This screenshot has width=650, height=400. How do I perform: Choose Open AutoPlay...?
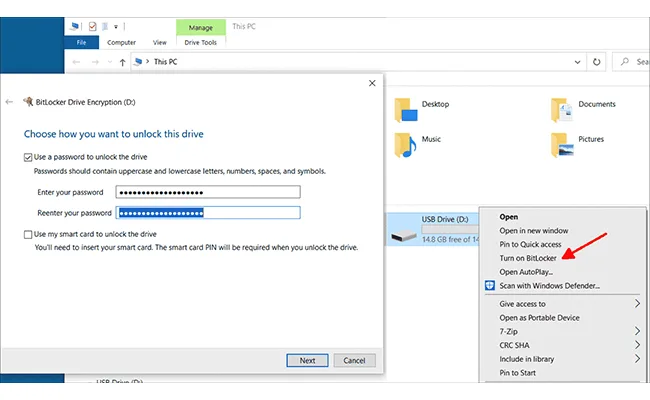pos(526,272)
